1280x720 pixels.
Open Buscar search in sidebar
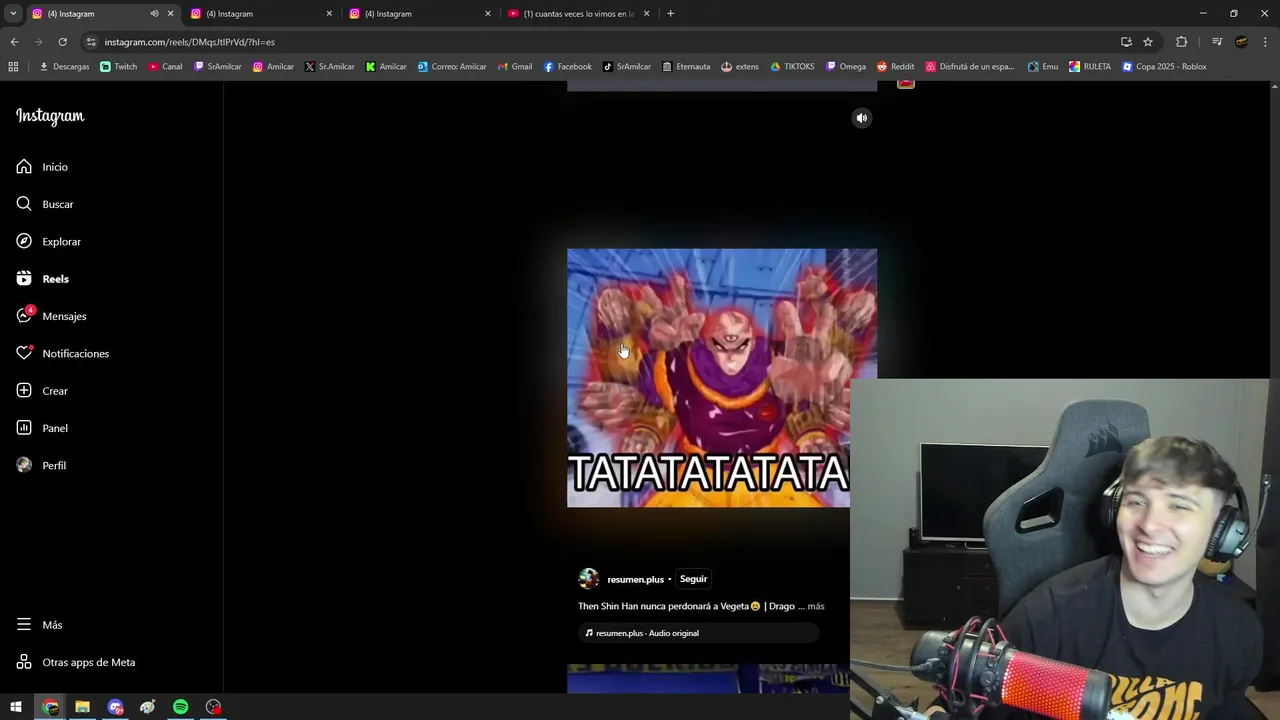pyautogui.click(x=45, y=204)
